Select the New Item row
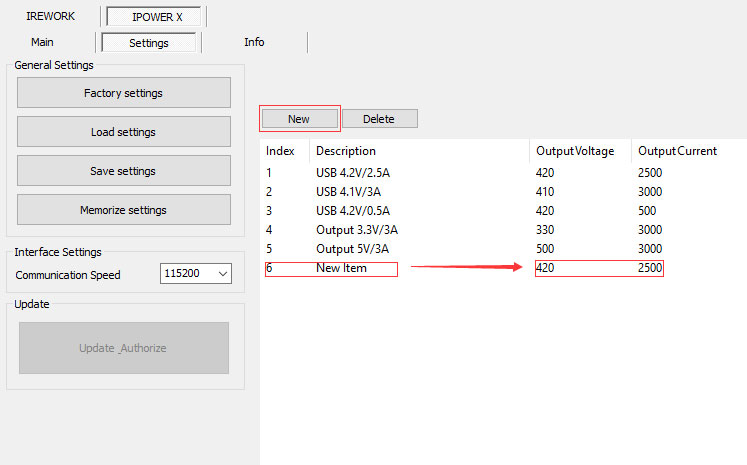 pos(341,268)
